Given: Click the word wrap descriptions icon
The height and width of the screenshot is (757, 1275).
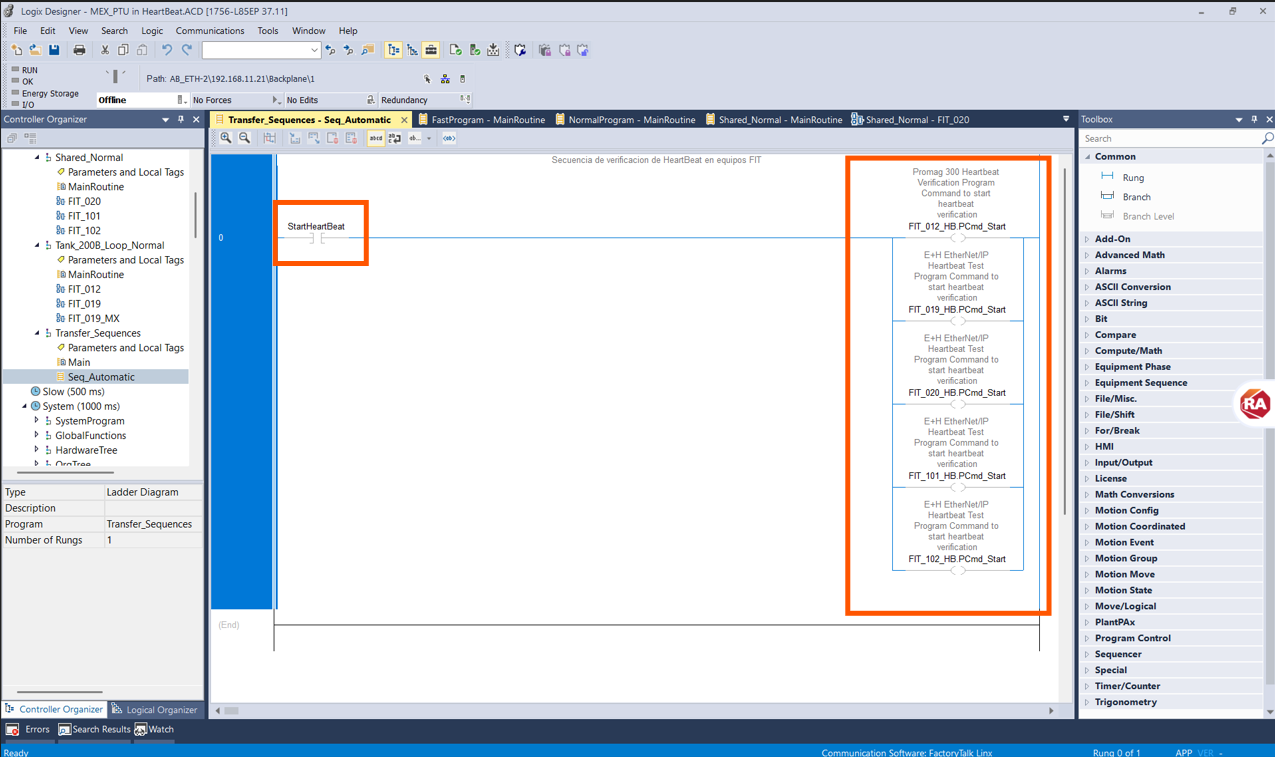Looking at the screenshot, I should coord(395,139).
